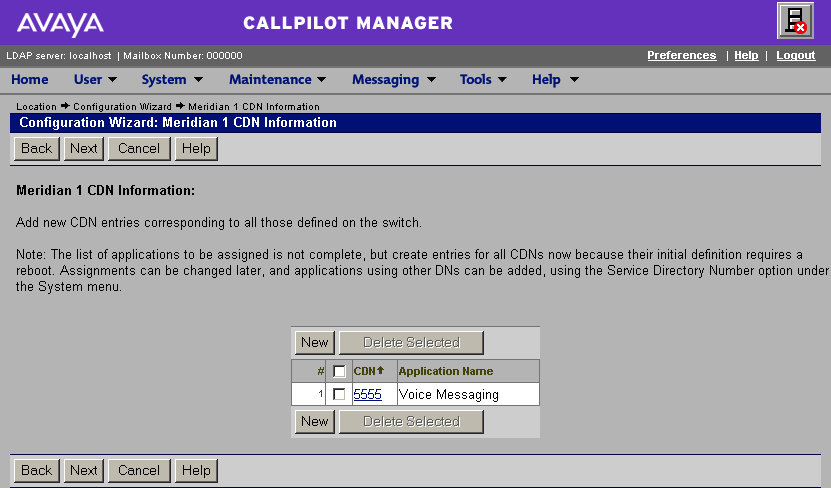
Task: Expand the Tools menu dropdown
Action: tap(483, 79)
